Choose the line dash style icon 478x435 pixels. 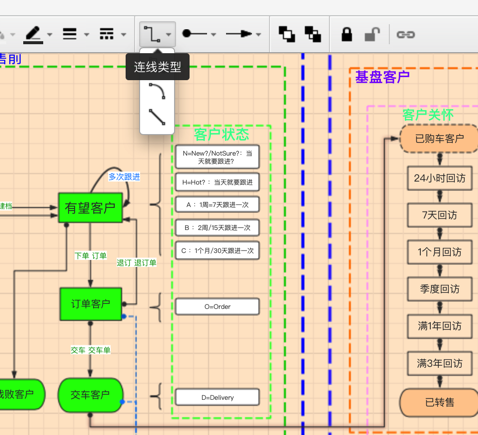pyautogui.click(x=106, y=34)
